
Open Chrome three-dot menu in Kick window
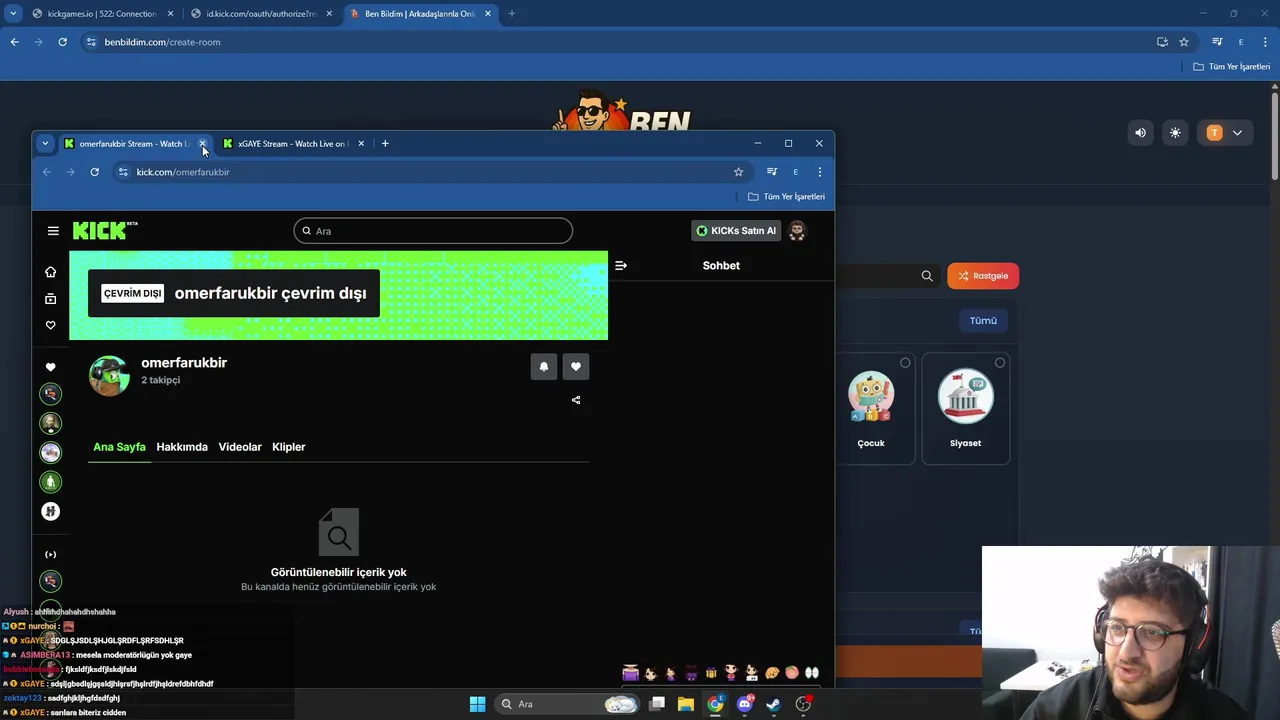coord(820,172)
